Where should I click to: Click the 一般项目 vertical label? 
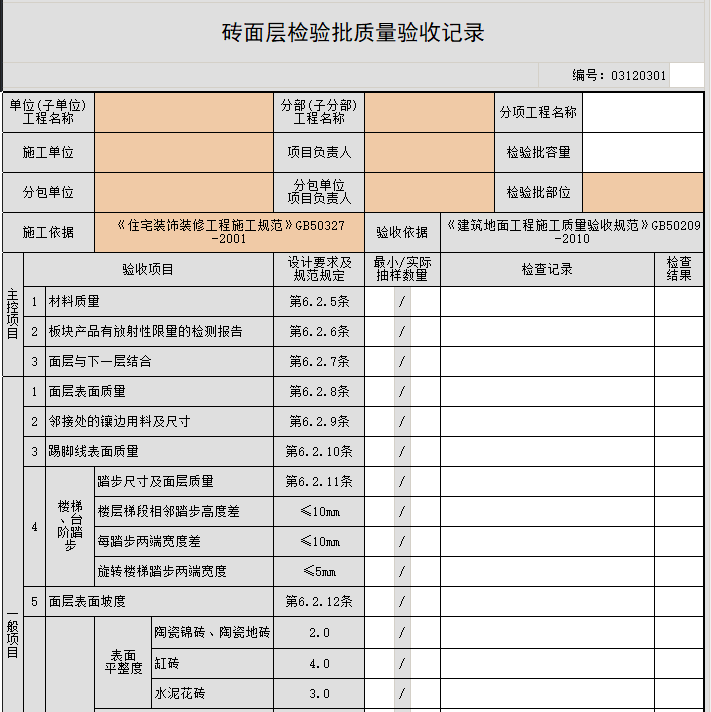[x=13, y=634]
